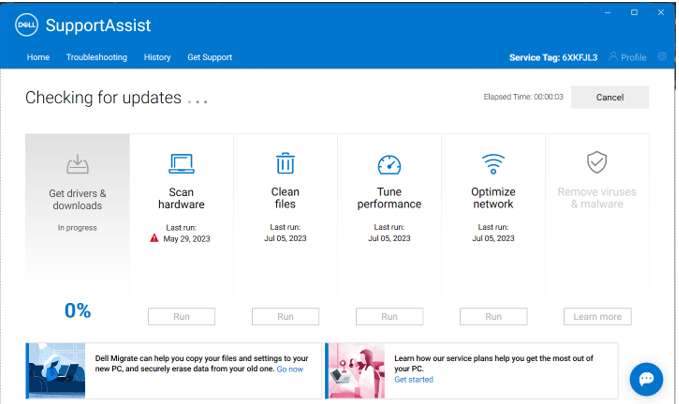Click the 0% progress indicator
Screen dimensions: 679x404
point(78,310)
